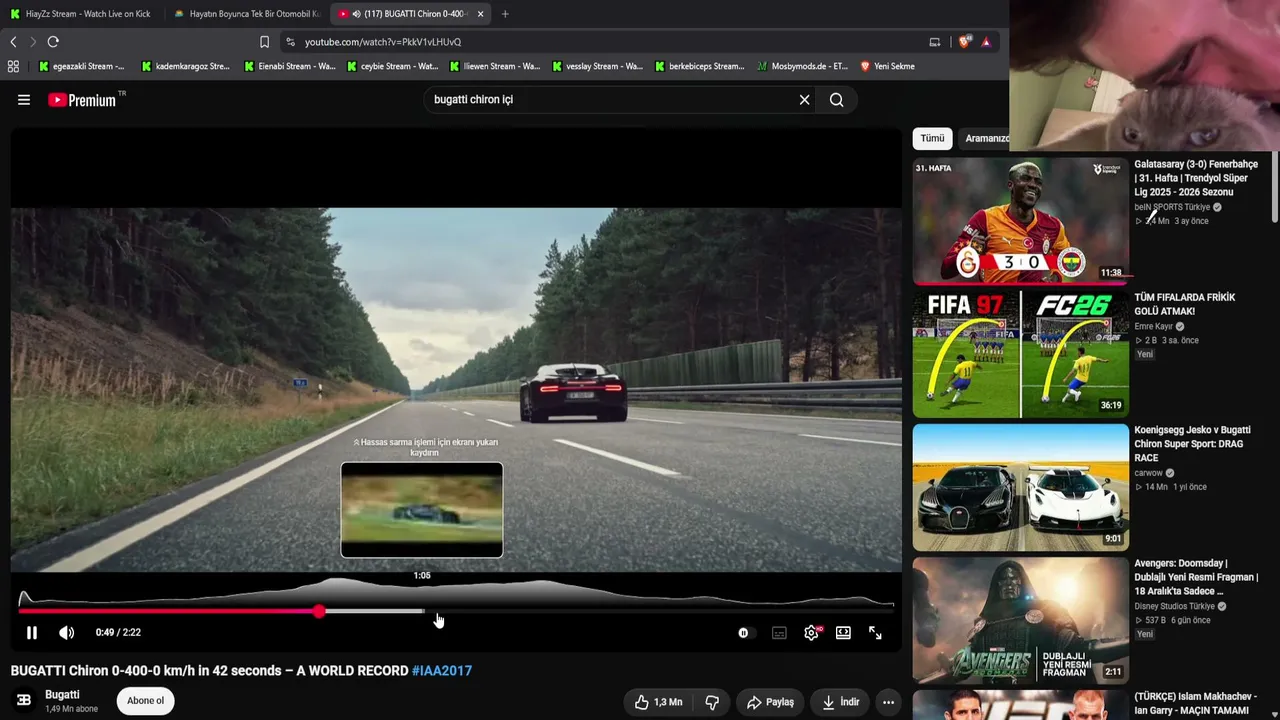Open the Galatasaray 3-0 Fenerbahçe video thumbnail
Screen dimensions: 1280x720
[1020, 220]
